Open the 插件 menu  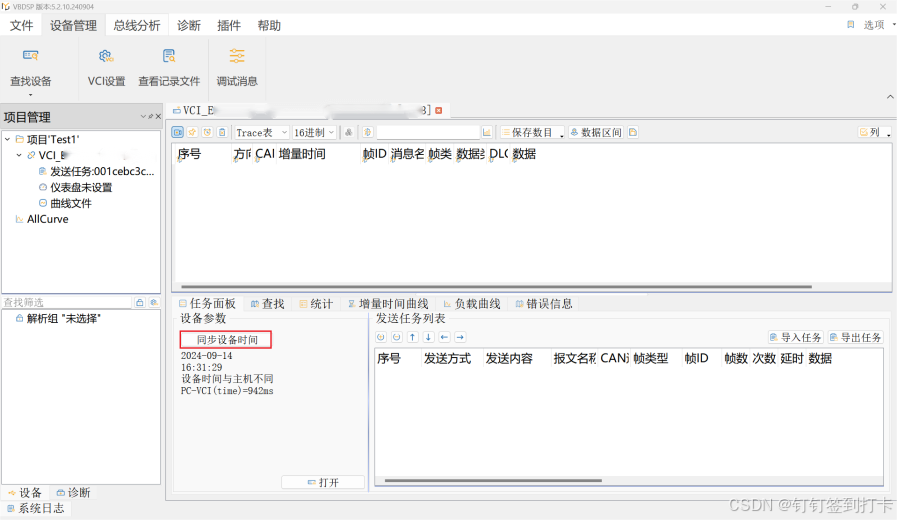(229, 26)
